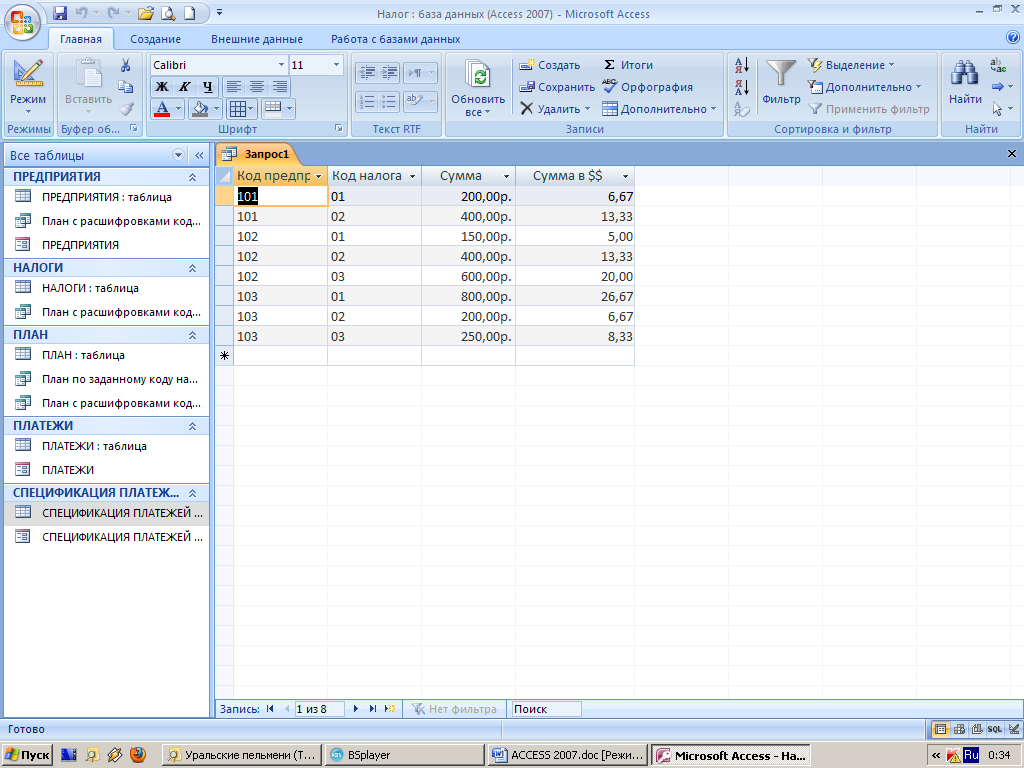Click the Undo arrow in quick access toolbar
The width and height of the screenshot is (1024, 768).
(x=81, y=13)
